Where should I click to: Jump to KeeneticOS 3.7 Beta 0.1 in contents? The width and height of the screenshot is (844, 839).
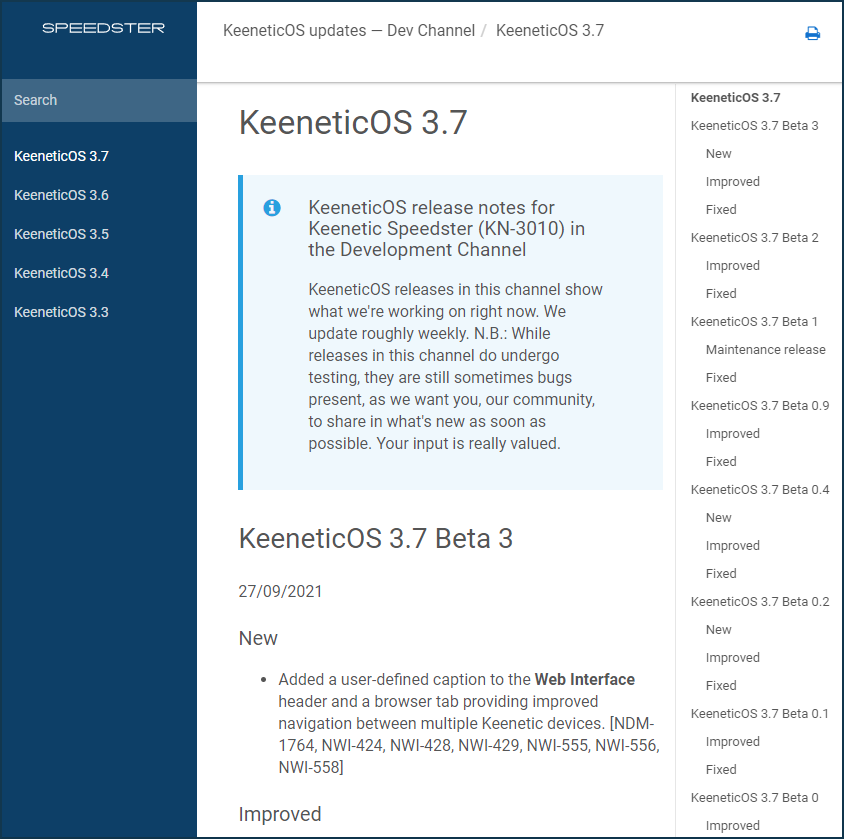coord(759,713)
